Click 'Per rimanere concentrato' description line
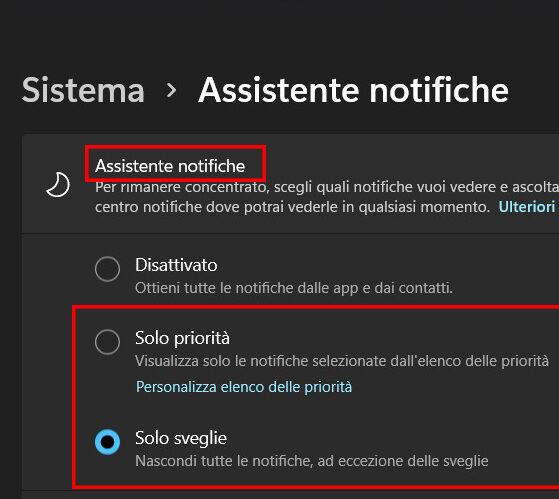The image size is (559, 499). [327, 187]
